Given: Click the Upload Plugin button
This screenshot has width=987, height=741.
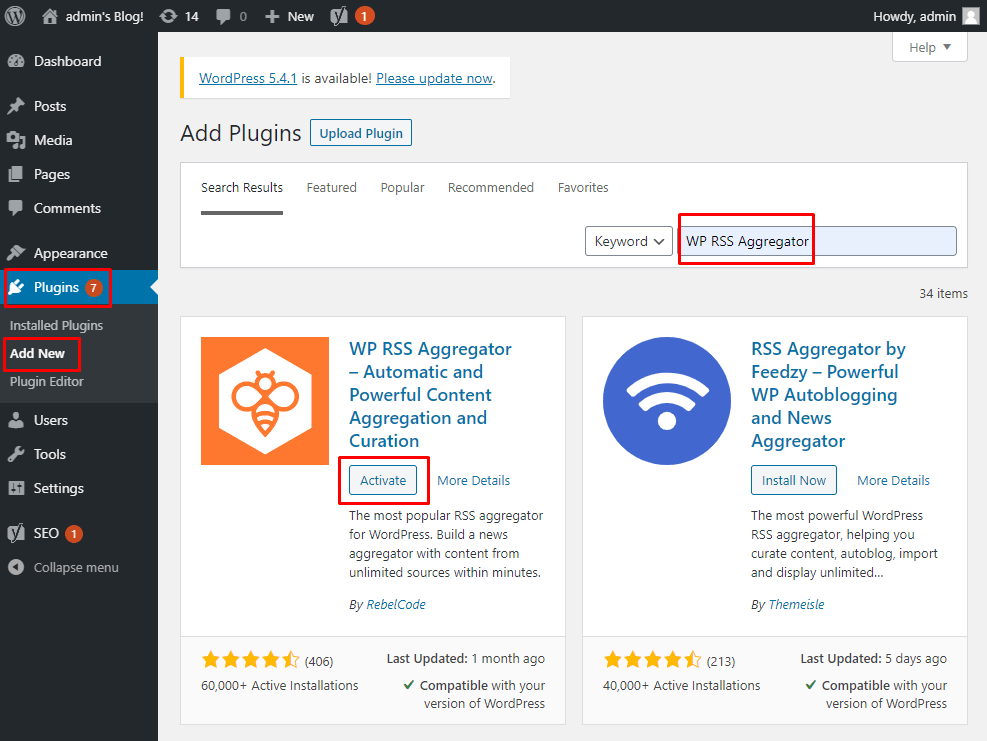Looking at the screenshot, I should click(361, 133).
